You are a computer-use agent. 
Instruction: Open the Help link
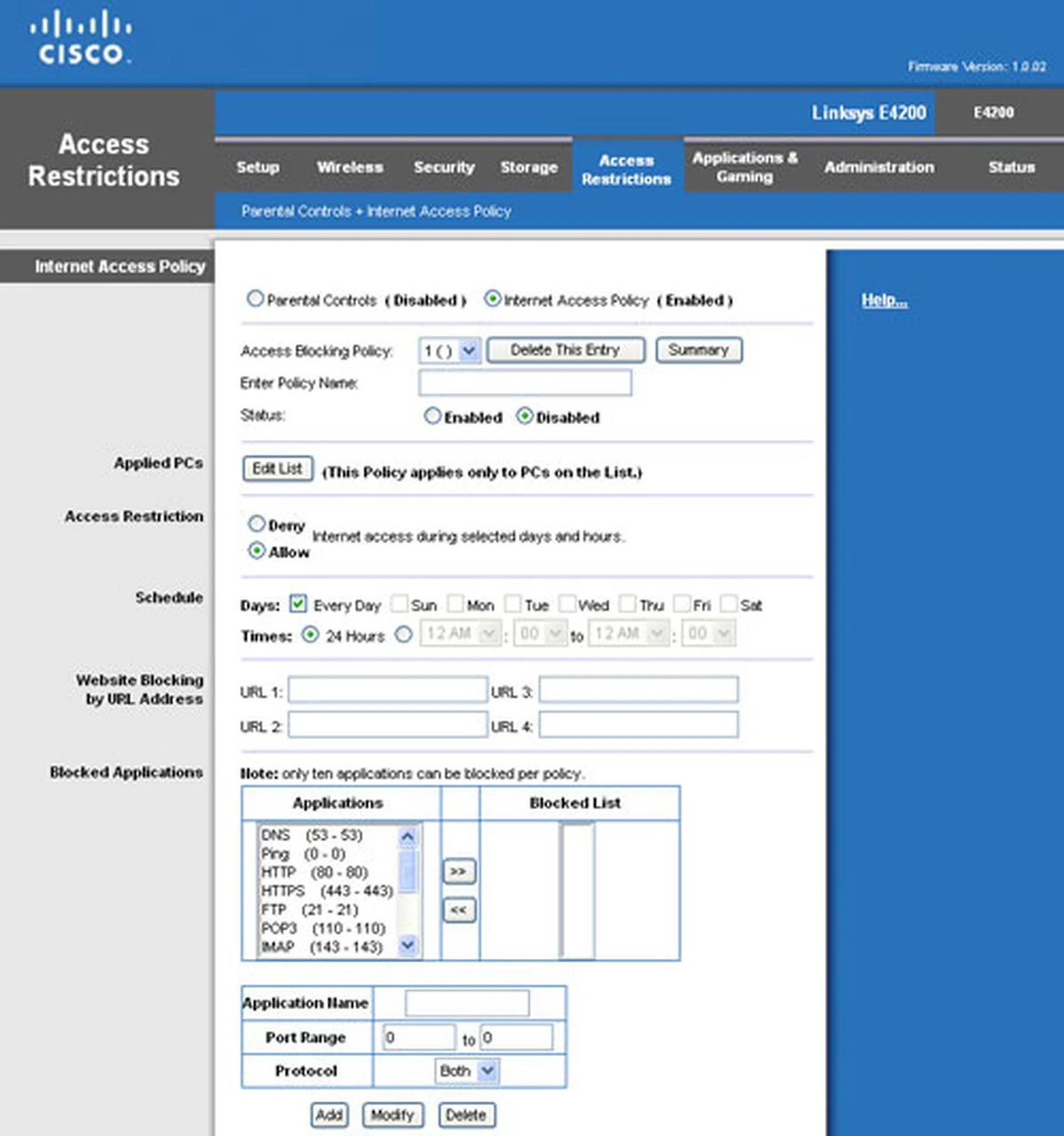[x=883, y=300]
